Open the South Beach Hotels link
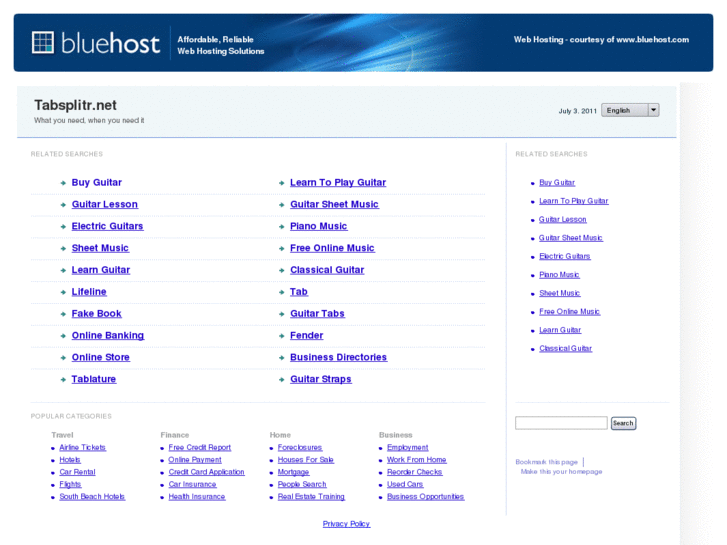The width and height of the screenshot is (727, 545). 92,496
